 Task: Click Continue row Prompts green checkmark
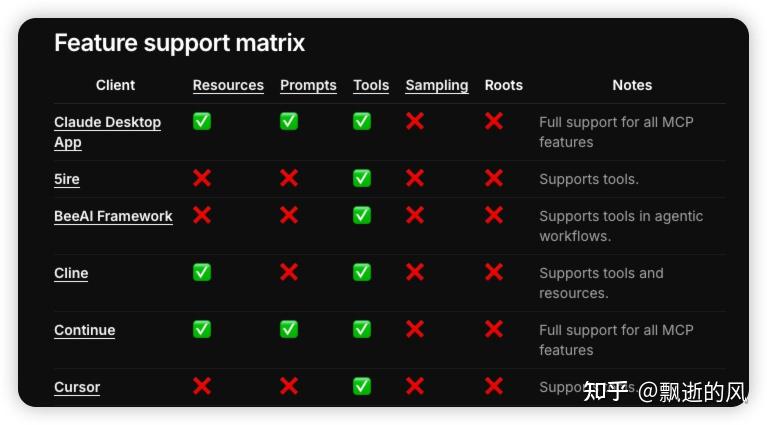click(x=289, y=329)
